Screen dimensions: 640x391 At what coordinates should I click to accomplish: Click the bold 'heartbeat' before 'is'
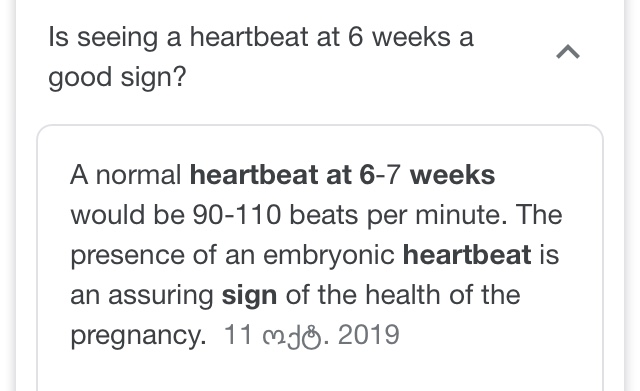pyautogui.click(x=467, y=255)
